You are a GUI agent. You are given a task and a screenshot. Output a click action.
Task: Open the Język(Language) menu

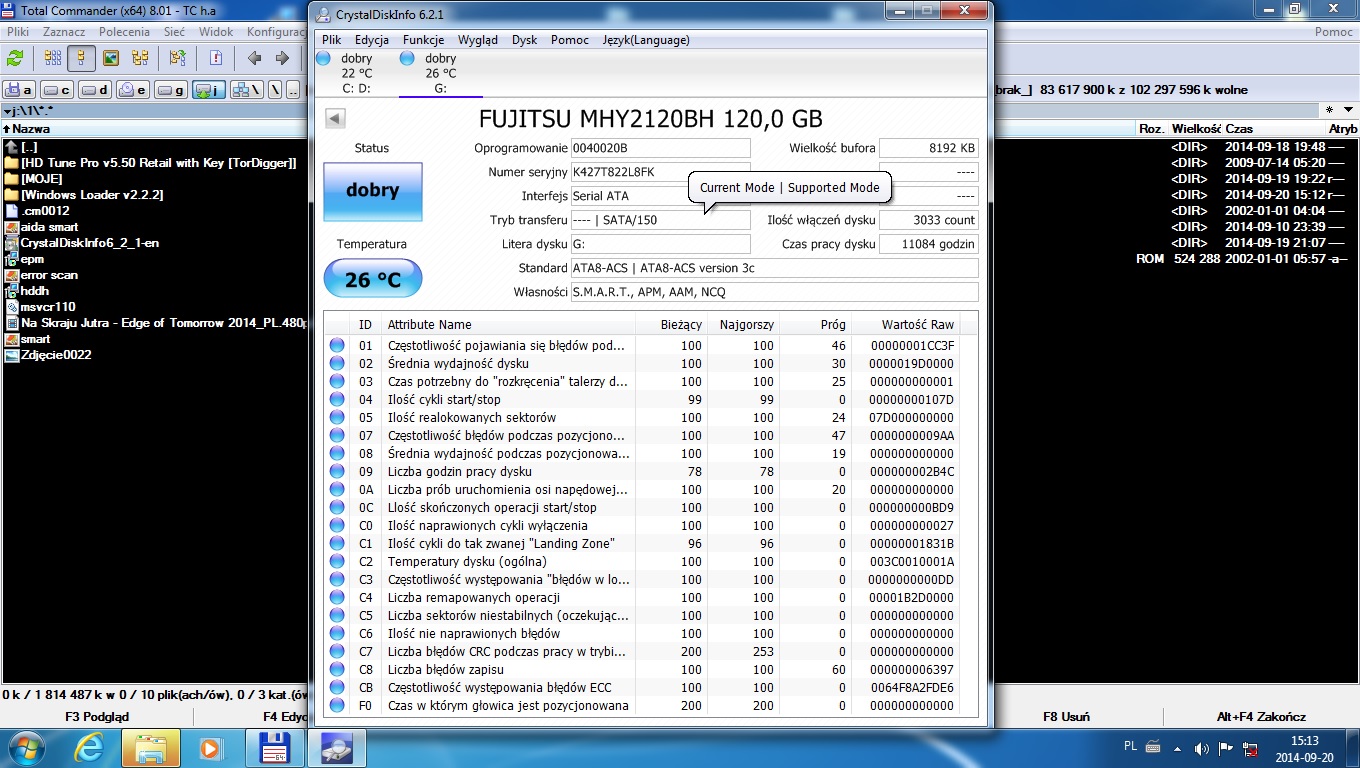[x=646, y=40]
